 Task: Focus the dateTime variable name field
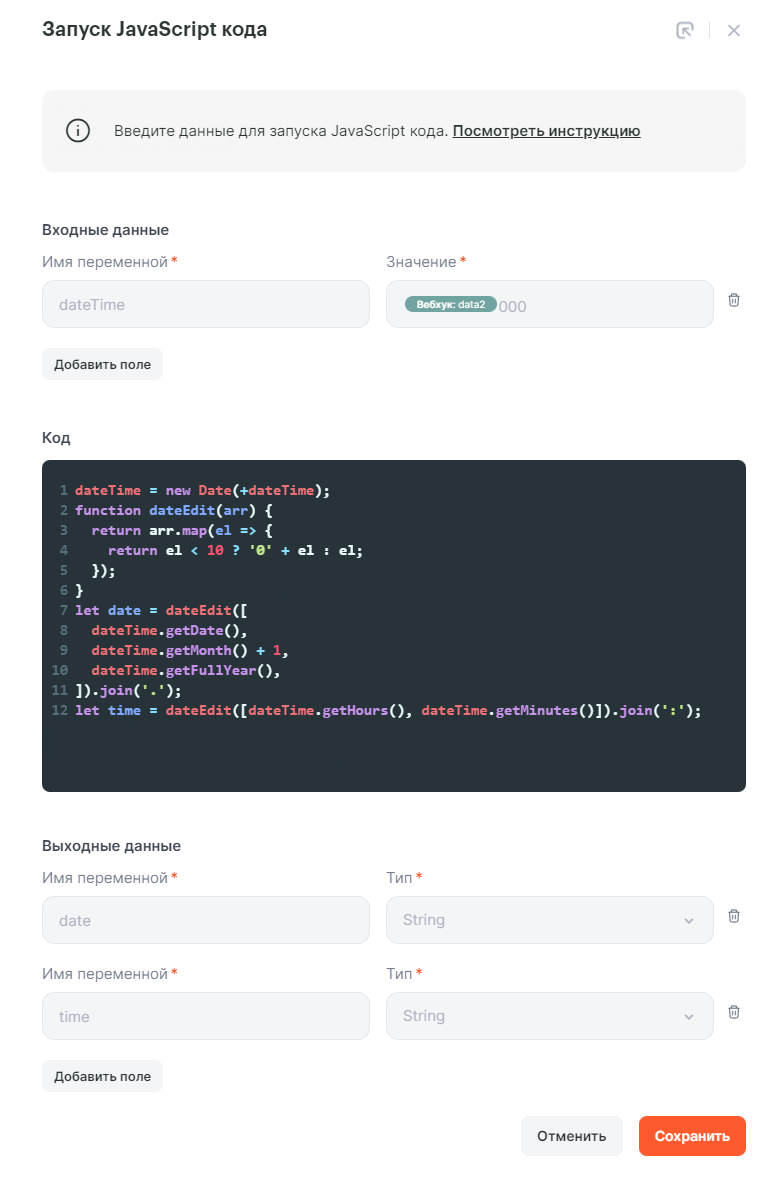click(205, 304)
